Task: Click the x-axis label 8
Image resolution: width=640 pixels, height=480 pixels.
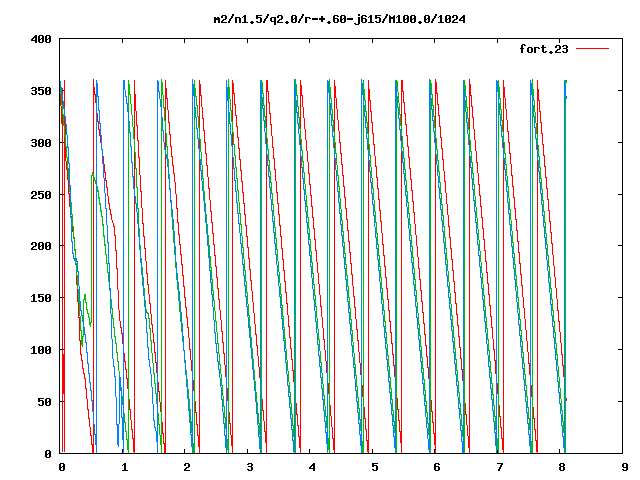Action: [562, 467]
